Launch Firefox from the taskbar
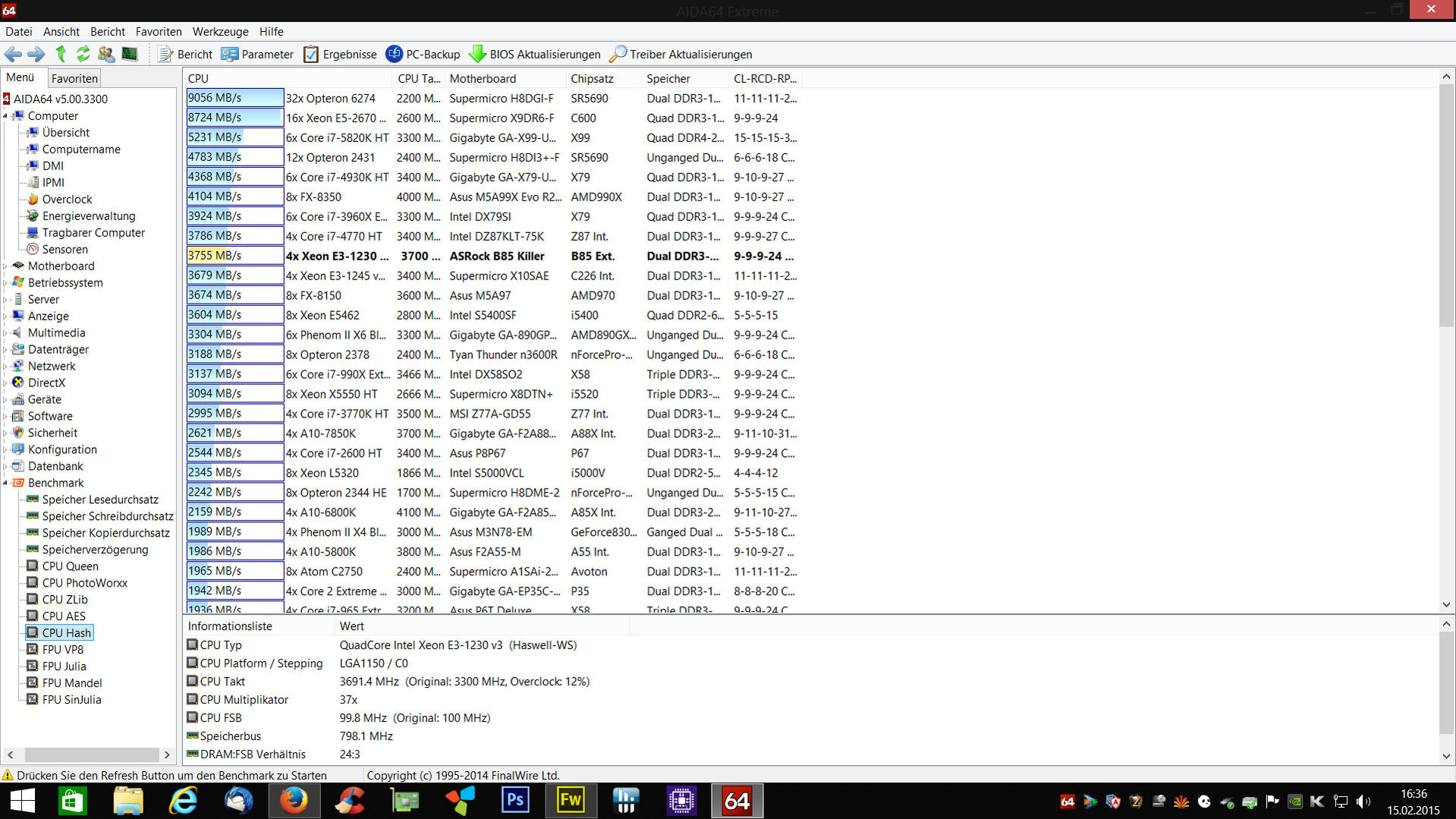Viewport: 1456px width, 819px height. 294,801
